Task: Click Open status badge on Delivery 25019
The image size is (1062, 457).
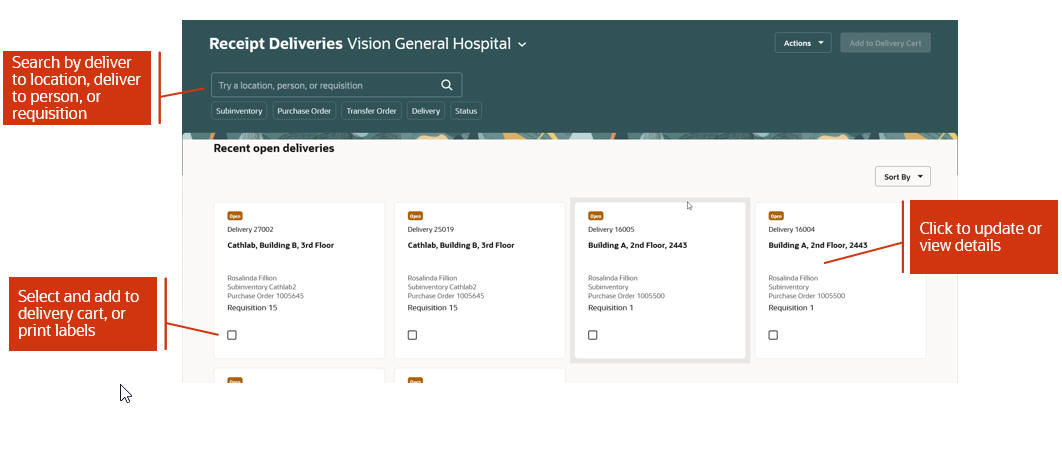Action: tap(415, 216)
